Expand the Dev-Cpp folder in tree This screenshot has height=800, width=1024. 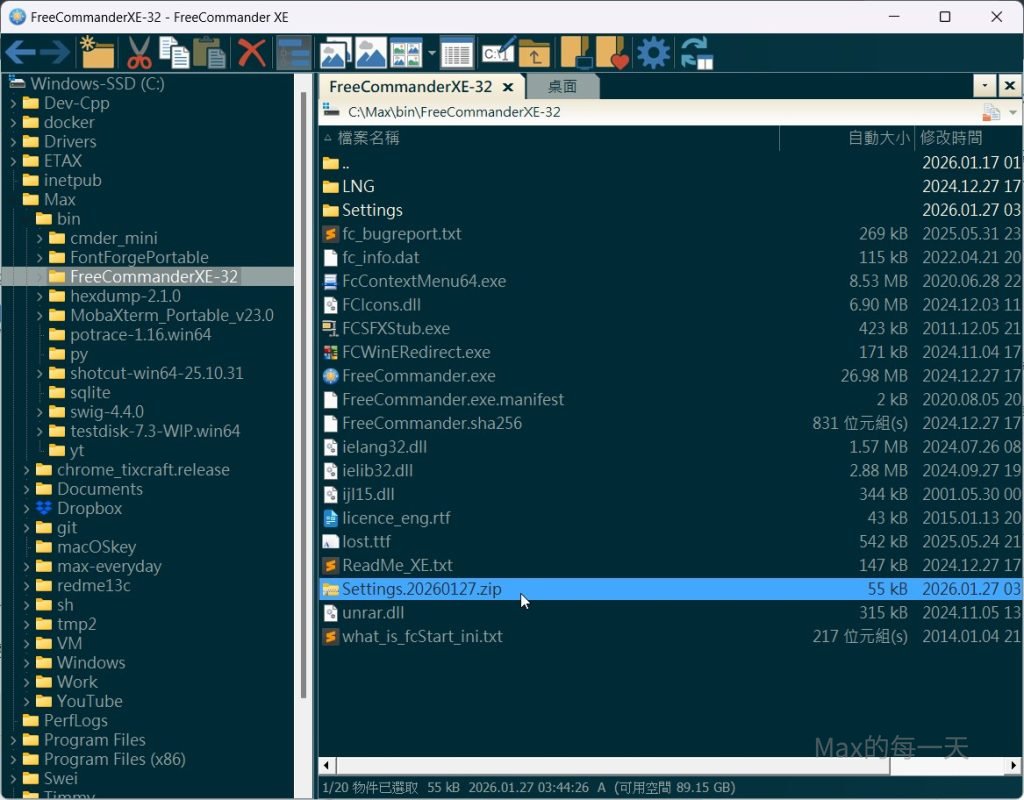(x=13, y=103)
